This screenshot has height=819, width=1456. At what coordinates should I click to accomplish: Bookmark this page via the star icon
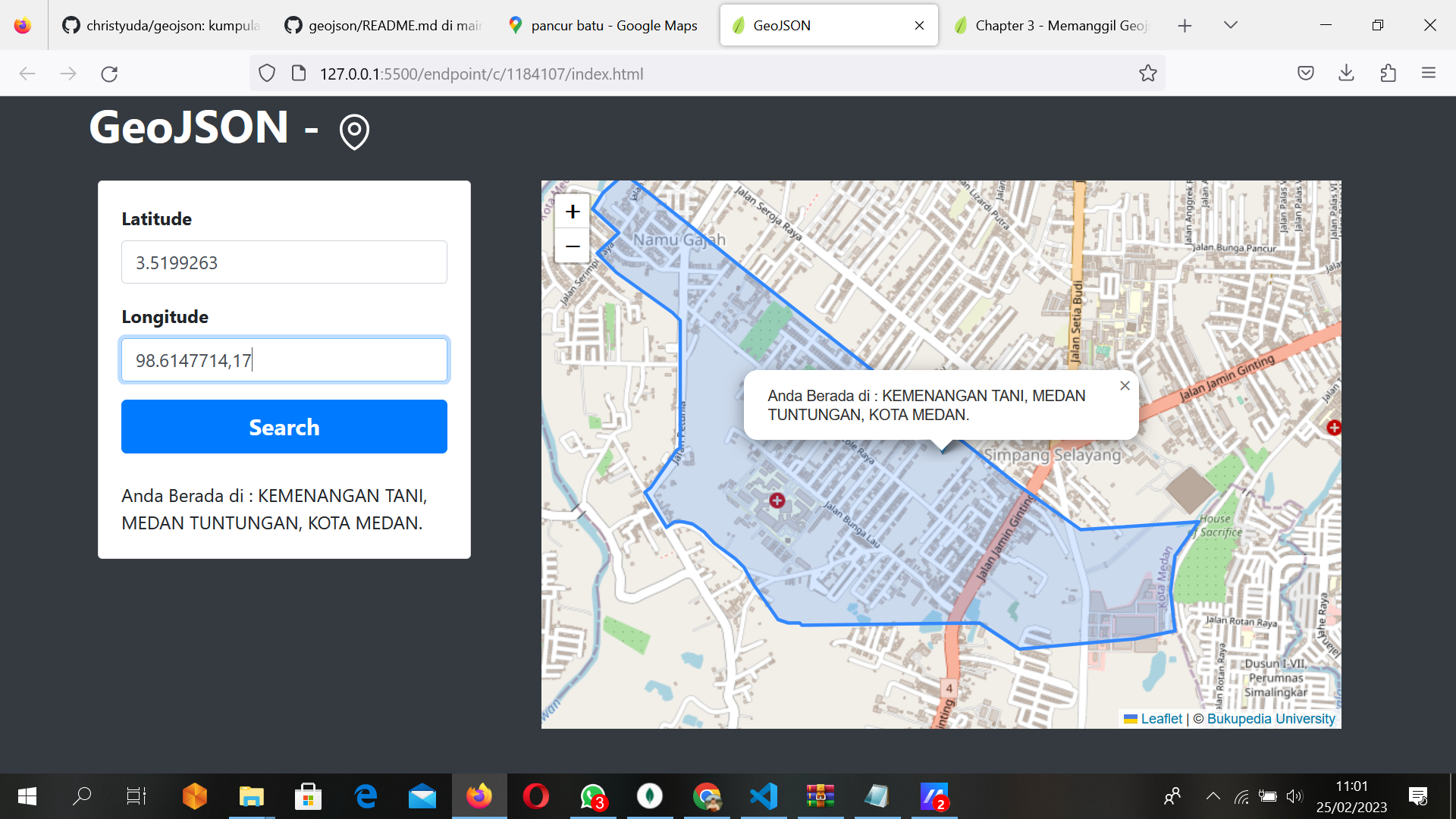(1147, 73)
